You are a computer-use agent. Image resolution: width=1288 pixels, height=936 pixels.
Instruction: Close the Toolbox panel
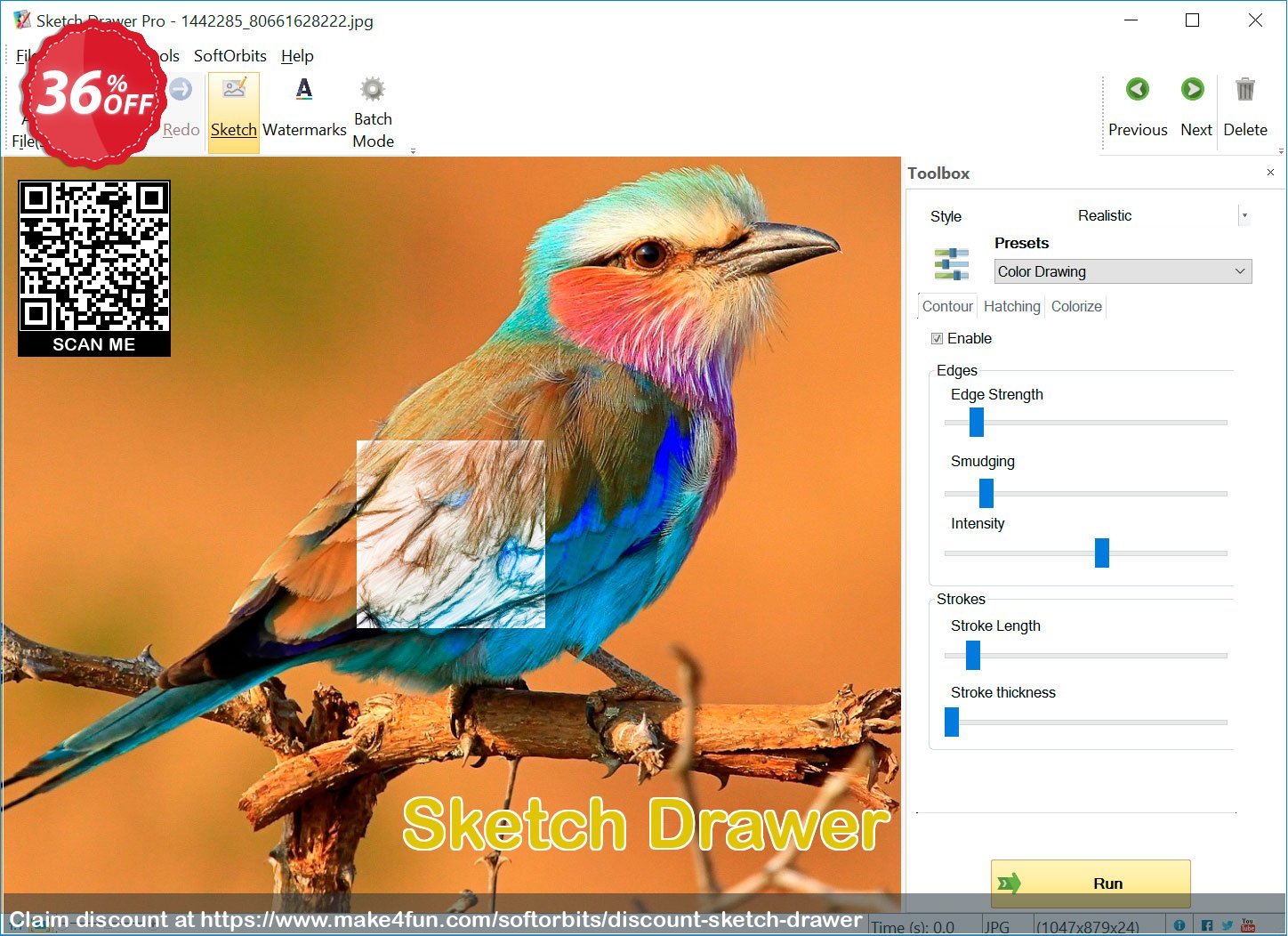pos(1270,173)
